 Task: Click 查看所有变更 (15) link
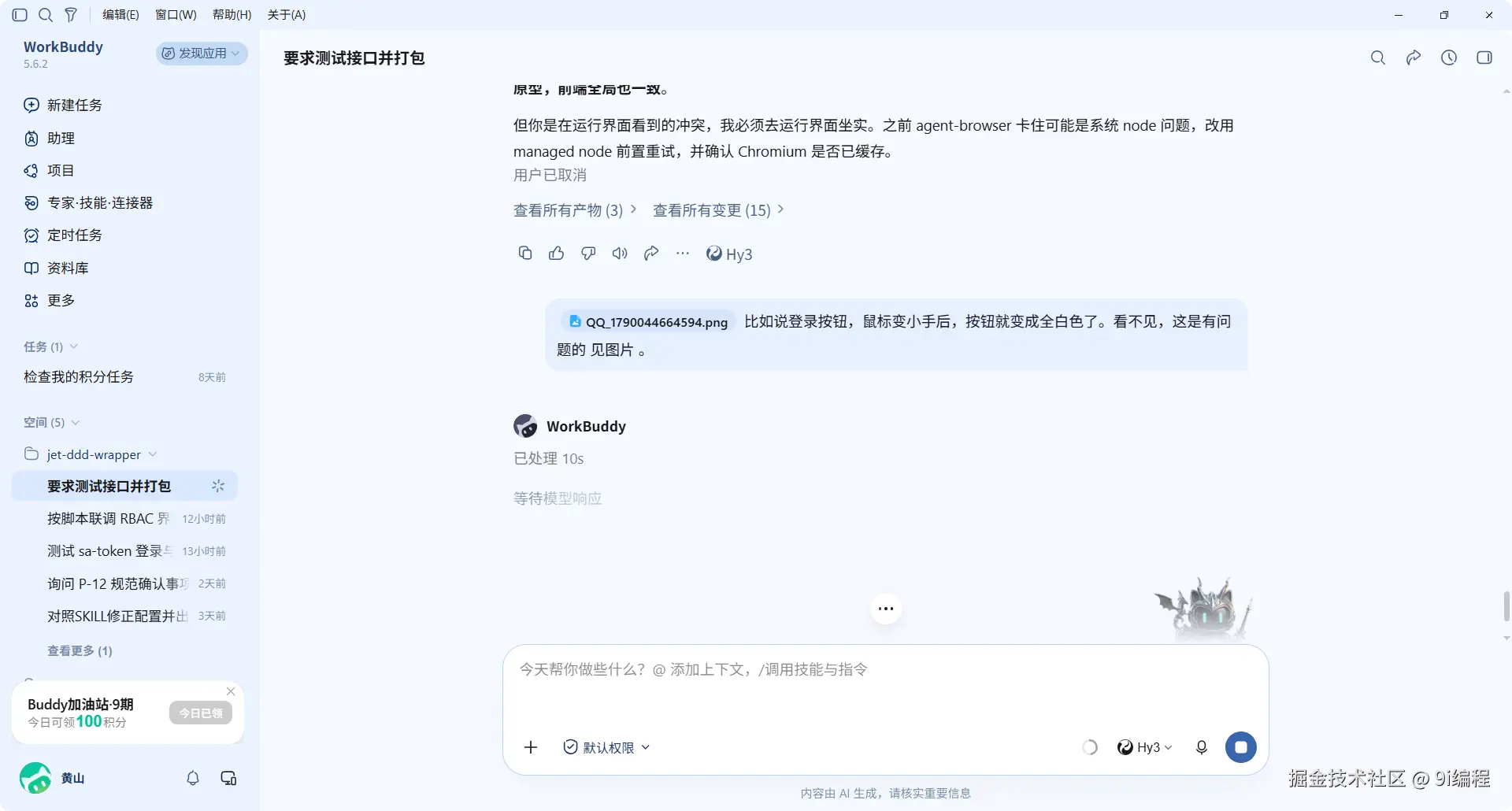(718, 210)
